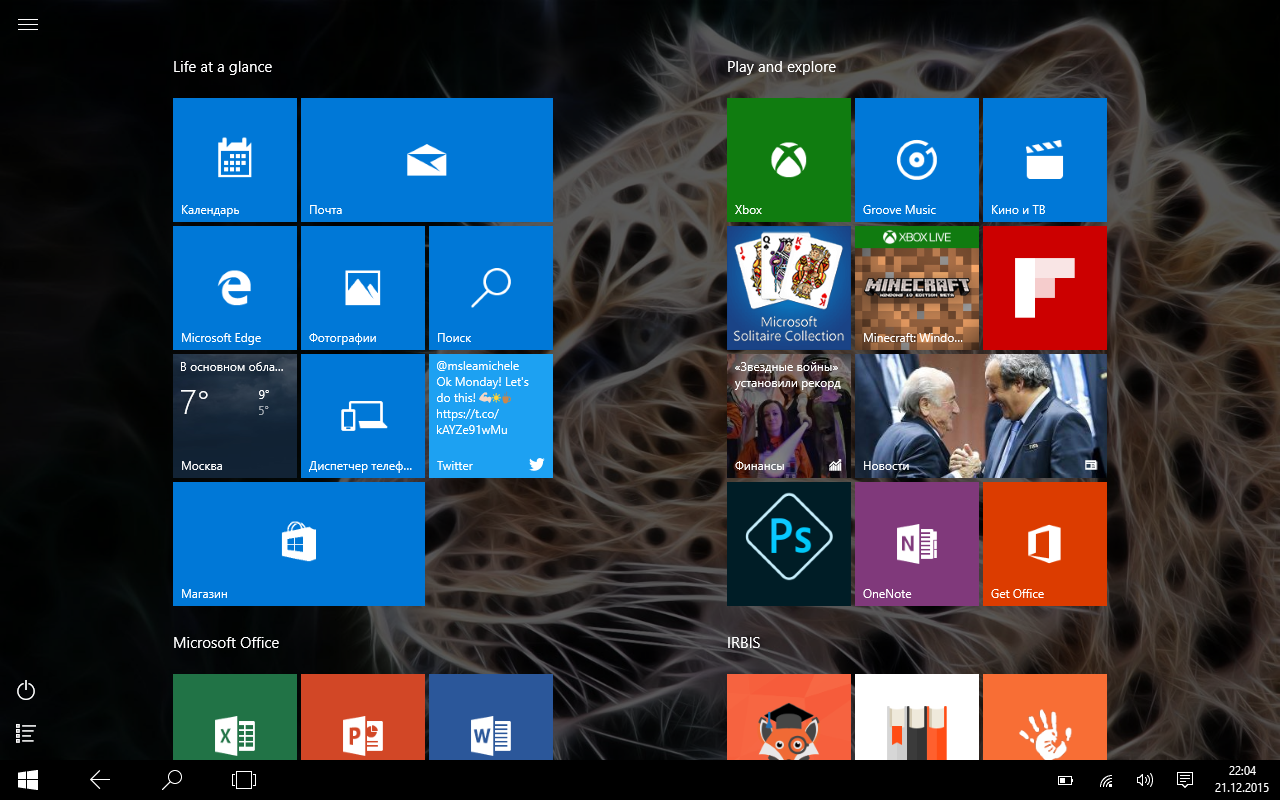Launch the Word tile
This screenshot has height=800, width=1280.
pos(491,717)
